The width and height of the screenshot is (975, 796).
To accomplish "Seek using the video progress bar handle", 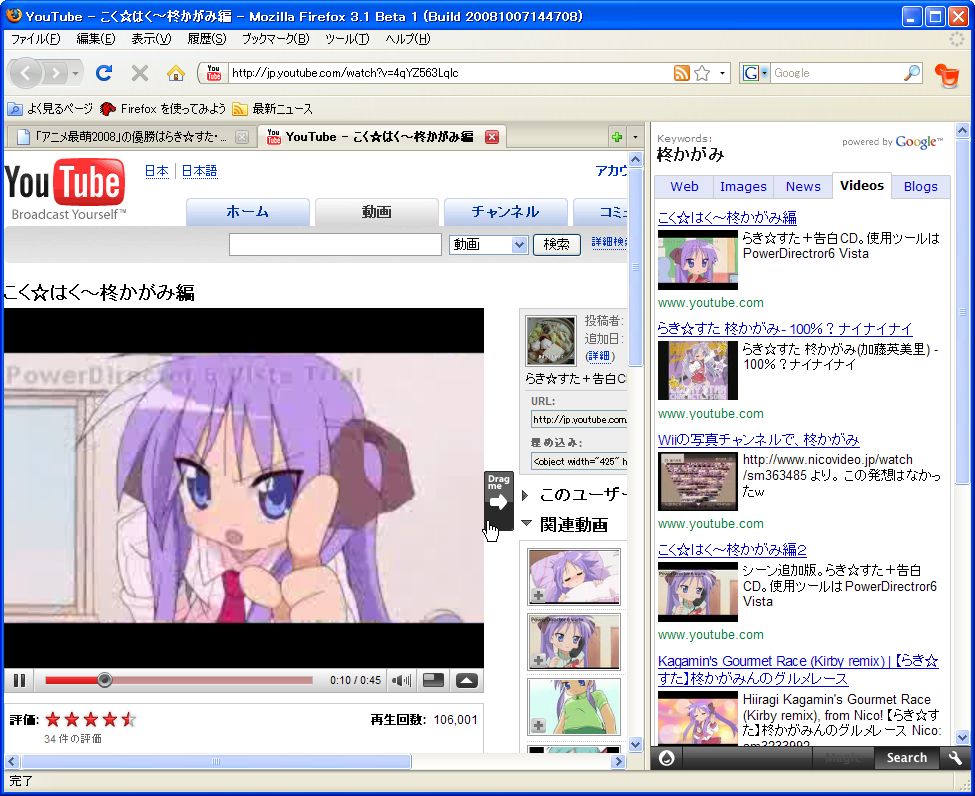I will 104,680.
